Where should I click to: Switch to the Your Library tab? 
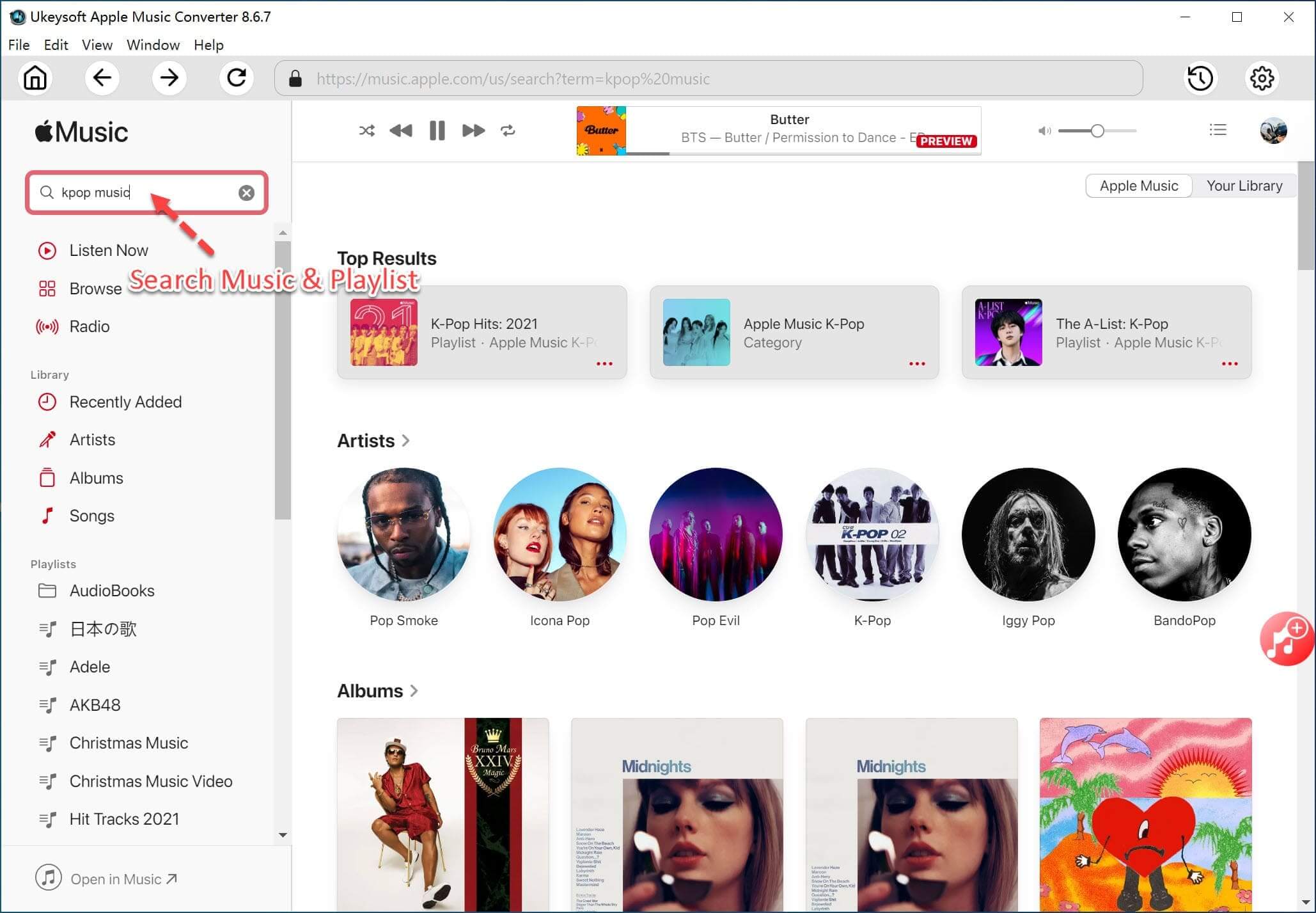[x=1243, y=186]
